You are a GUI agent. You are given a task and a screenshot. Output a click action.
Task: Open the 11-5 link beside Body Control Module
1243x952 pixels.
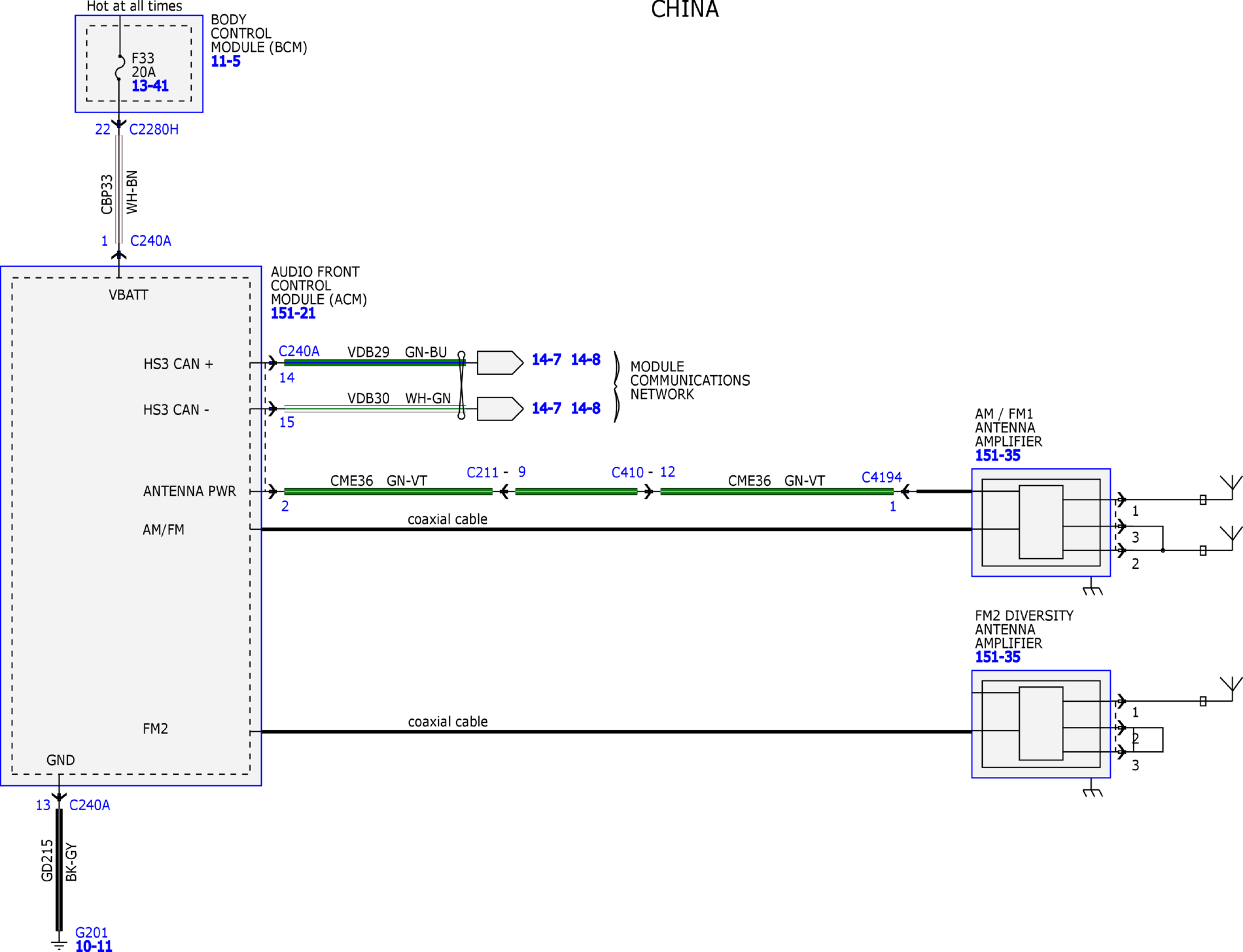coord(225,61)
